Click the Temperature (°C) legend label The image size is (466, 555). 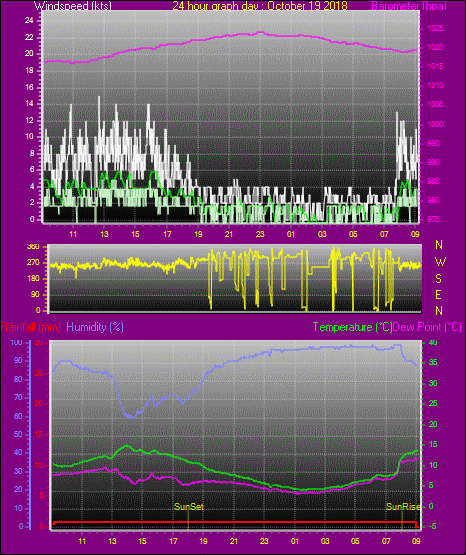point(352,327)
